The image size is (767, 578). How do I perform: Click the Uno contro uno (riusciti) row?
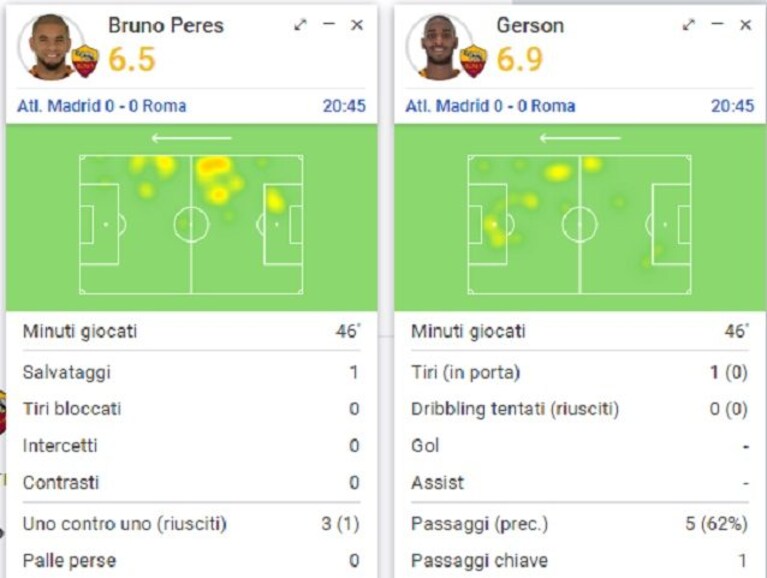pos(191,524)
